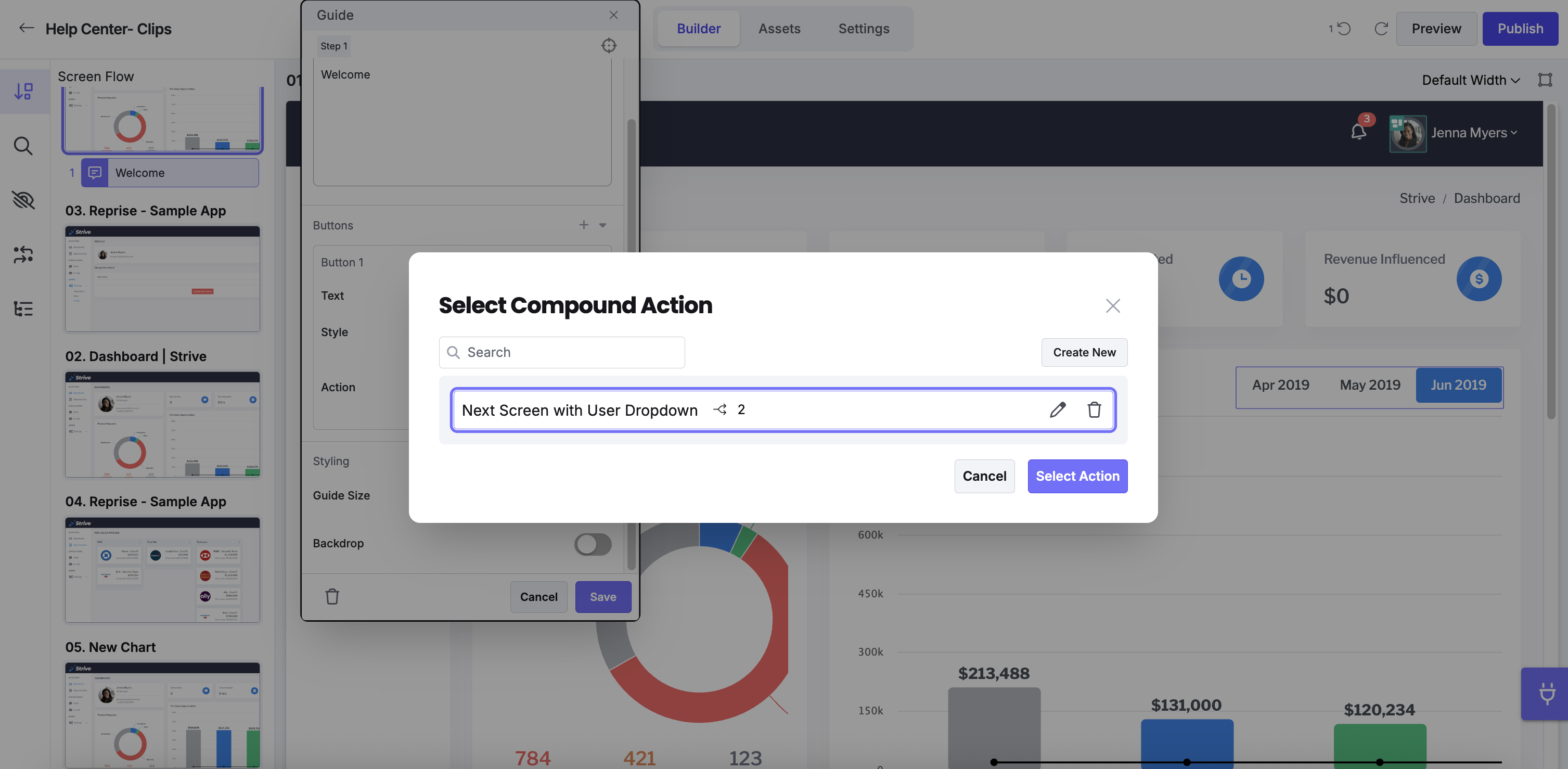Edit Next Screen with User Dropdown action
Viewport: 1568px width, 769px height.
point(1058,410)
